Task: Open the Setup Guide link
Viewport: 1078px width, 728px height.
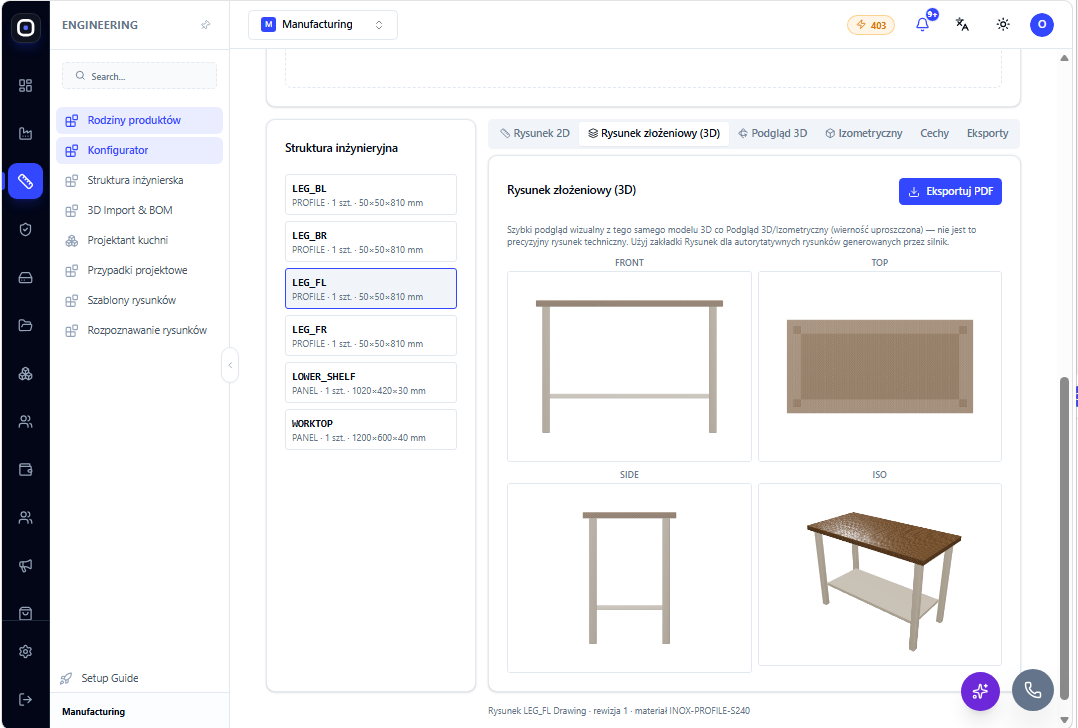Action: [100, 678]
